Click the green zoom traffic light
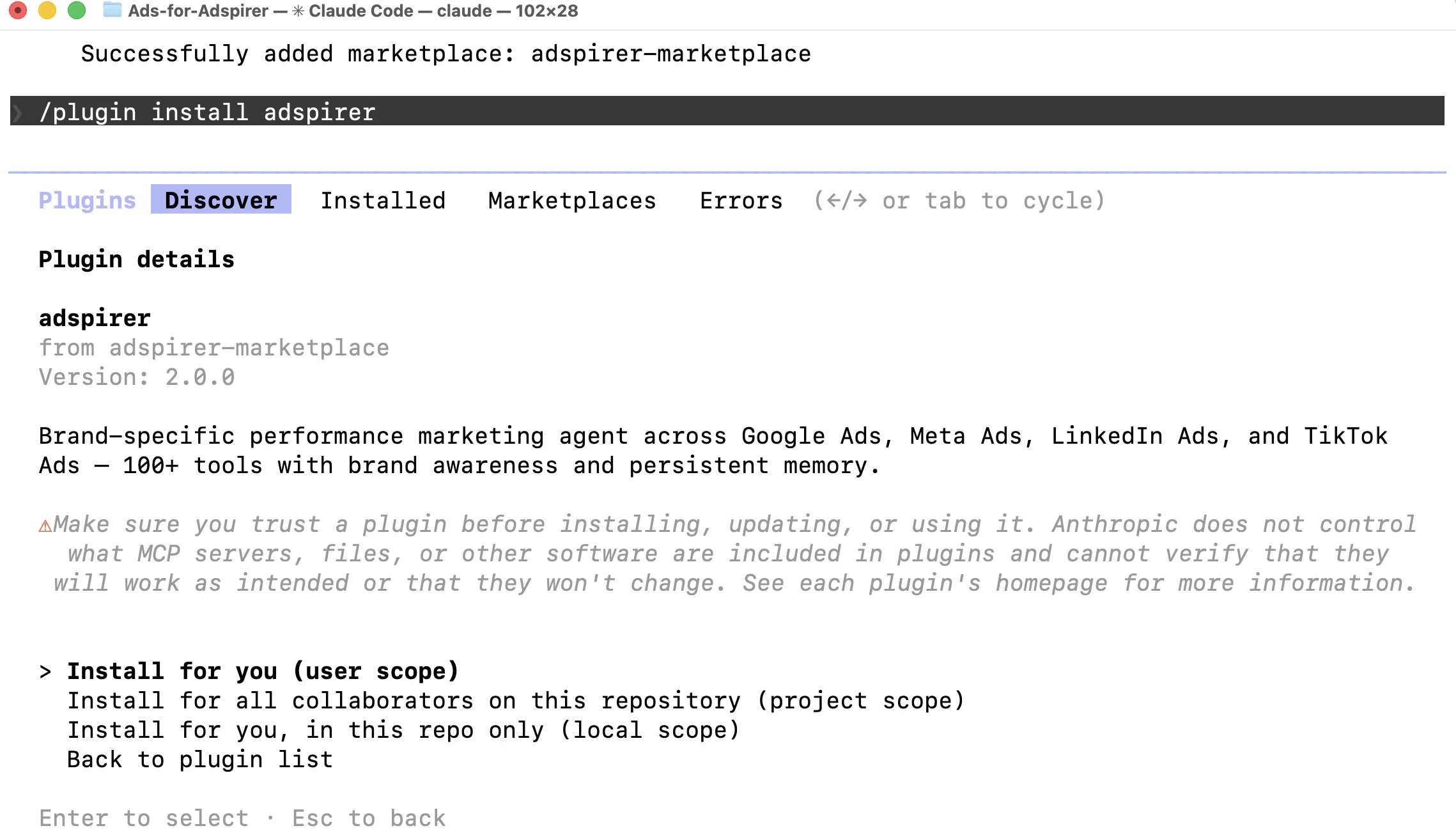Viewport: 1456px width, 835px height. click(77, 10)
